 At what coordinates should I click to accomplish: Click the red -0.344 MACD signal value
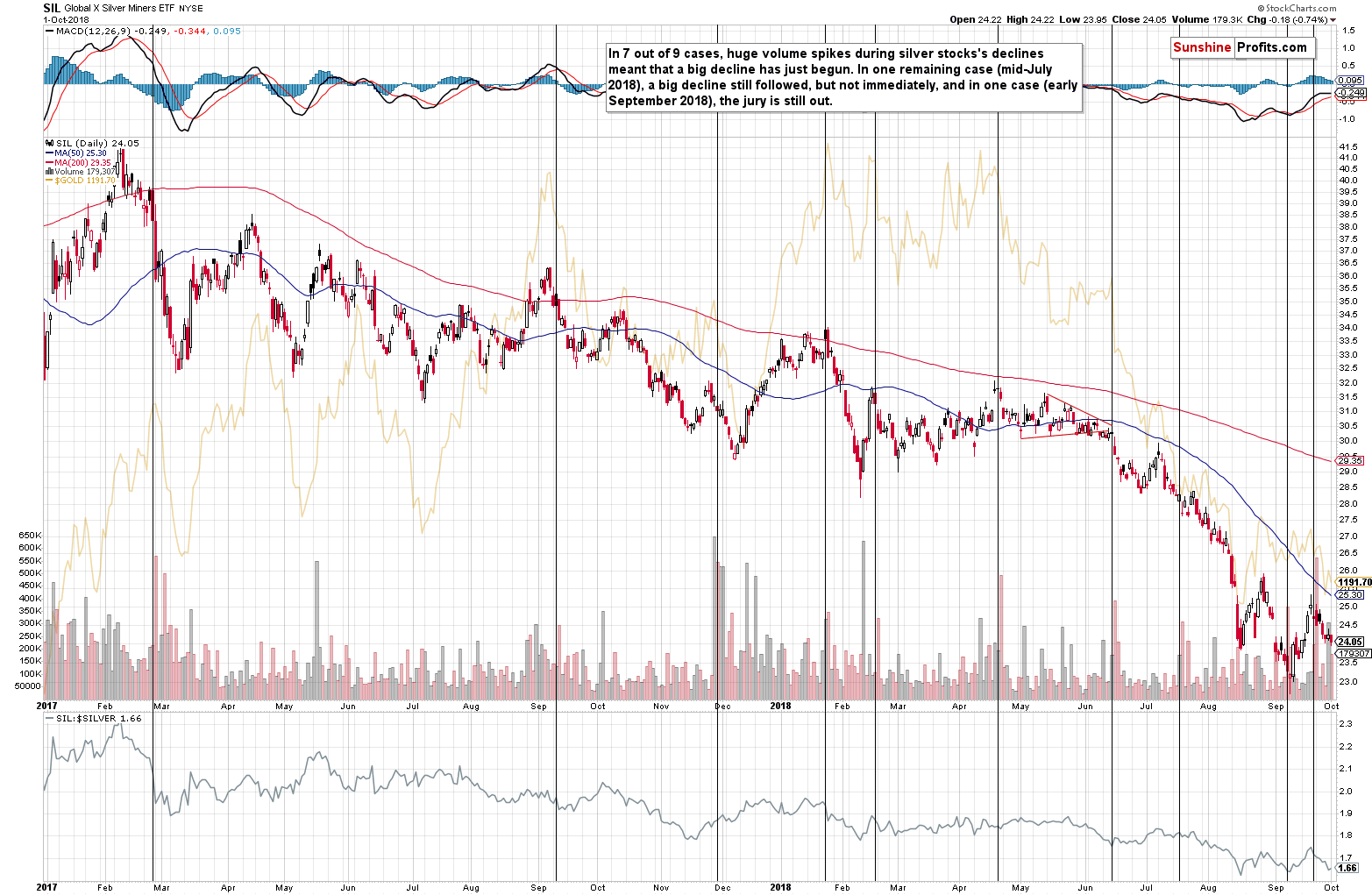[189, 31]
